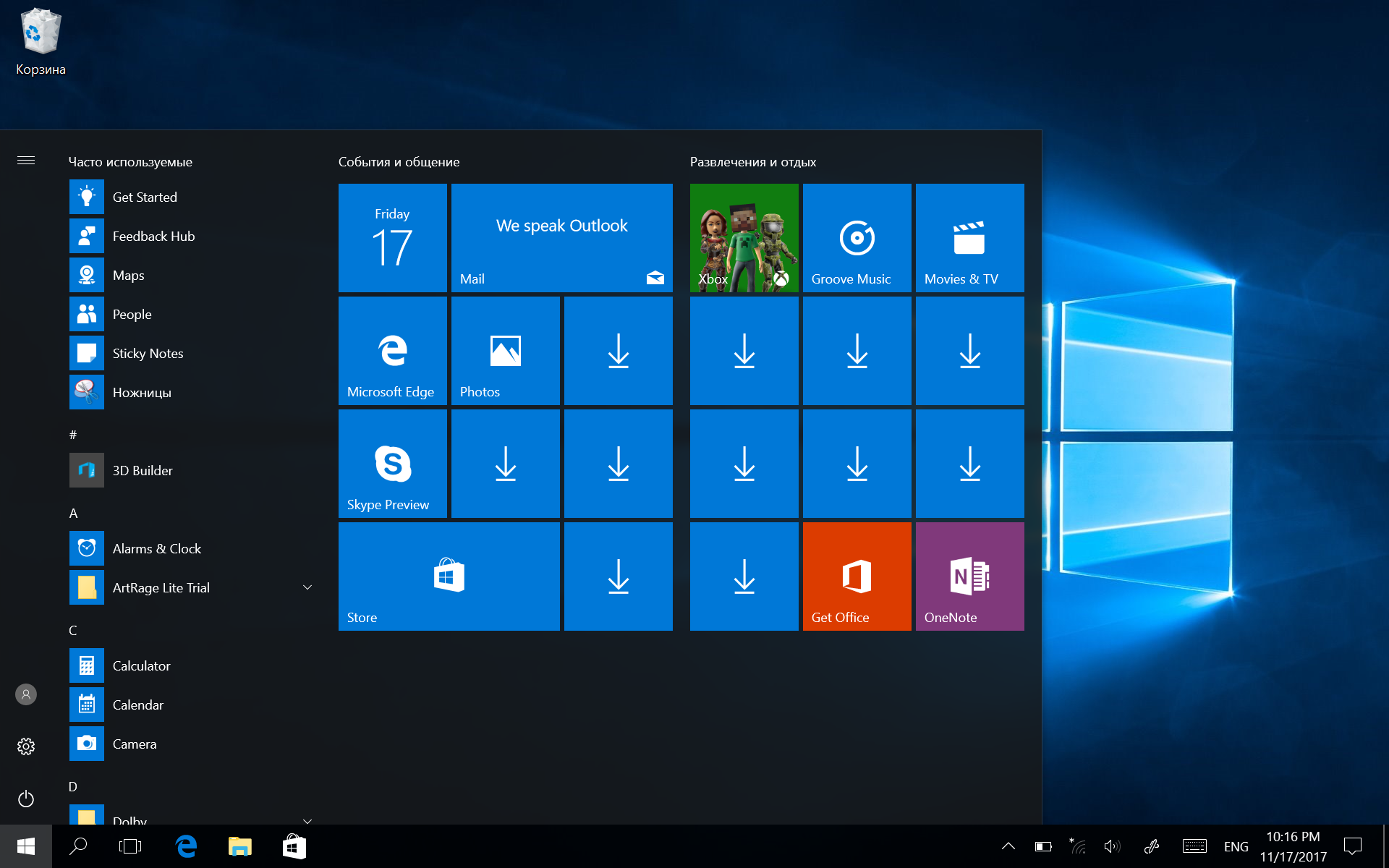Click the Развлечения и отдых group title
This screenshot has width=1389, height=868.
pyautogui.click(x=753, y=162)
